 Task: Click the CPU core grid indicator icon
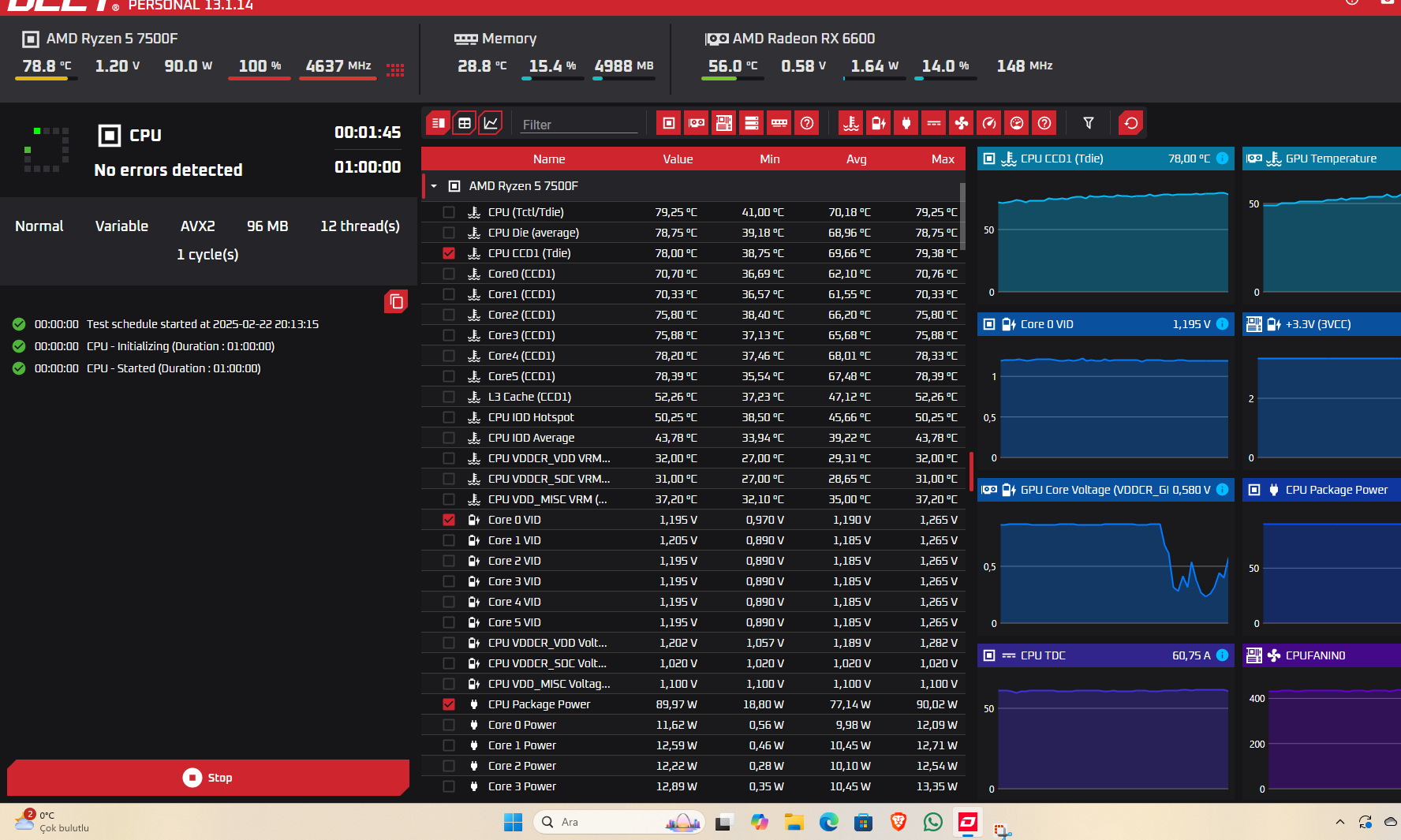pos(395,70)
